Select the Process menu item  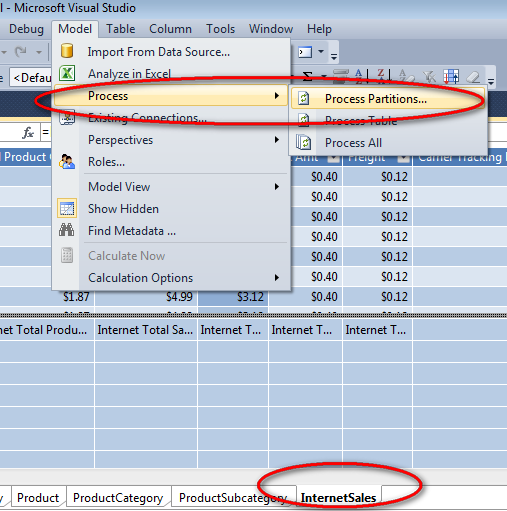171,96
